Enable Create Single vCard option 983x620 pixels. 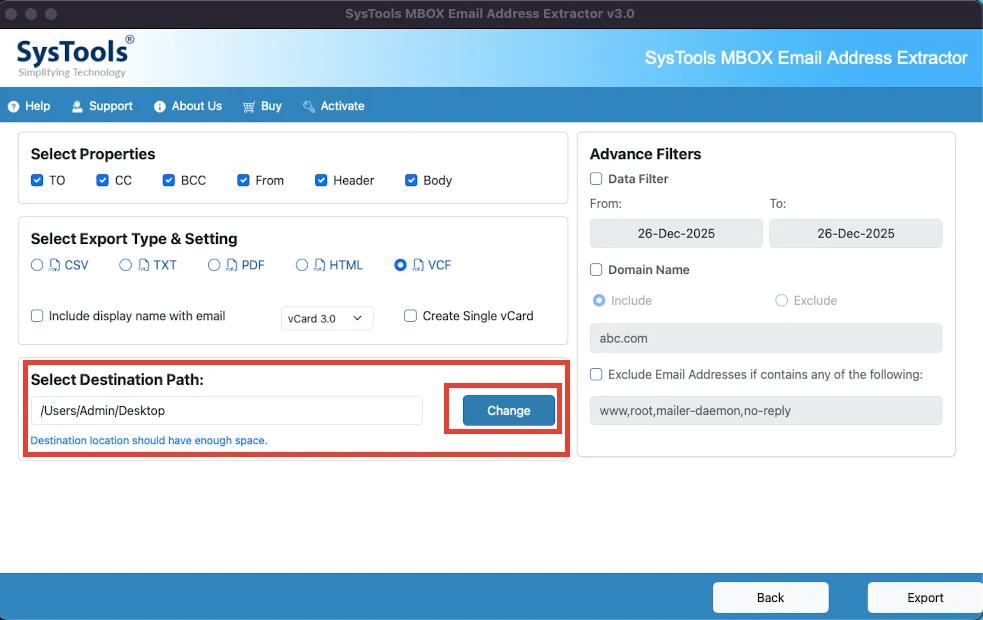(x=411, y=316)
